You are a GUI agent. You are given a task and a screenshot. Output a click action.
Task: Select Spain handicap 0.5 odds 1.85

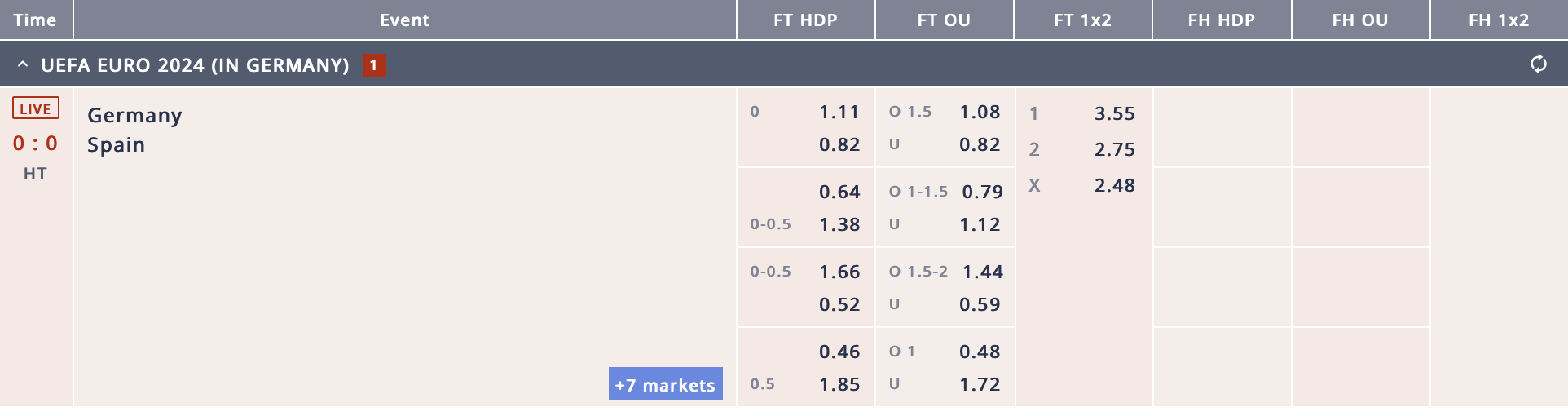[x=839, y=384]
